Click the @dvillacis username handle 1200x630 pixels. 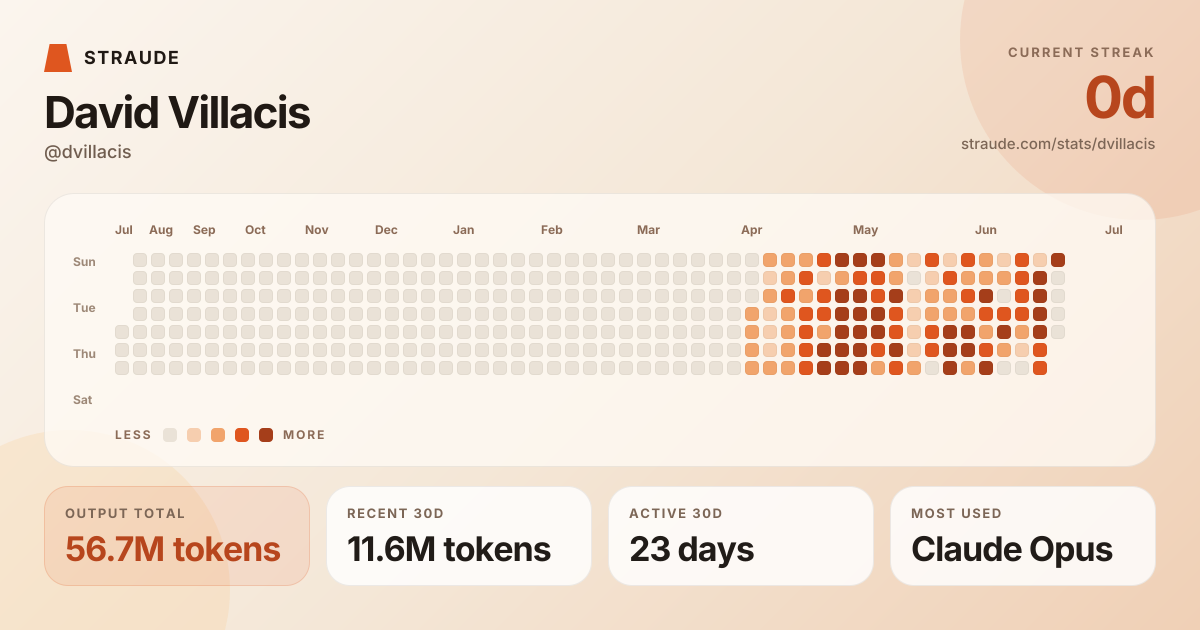(88, 152)
